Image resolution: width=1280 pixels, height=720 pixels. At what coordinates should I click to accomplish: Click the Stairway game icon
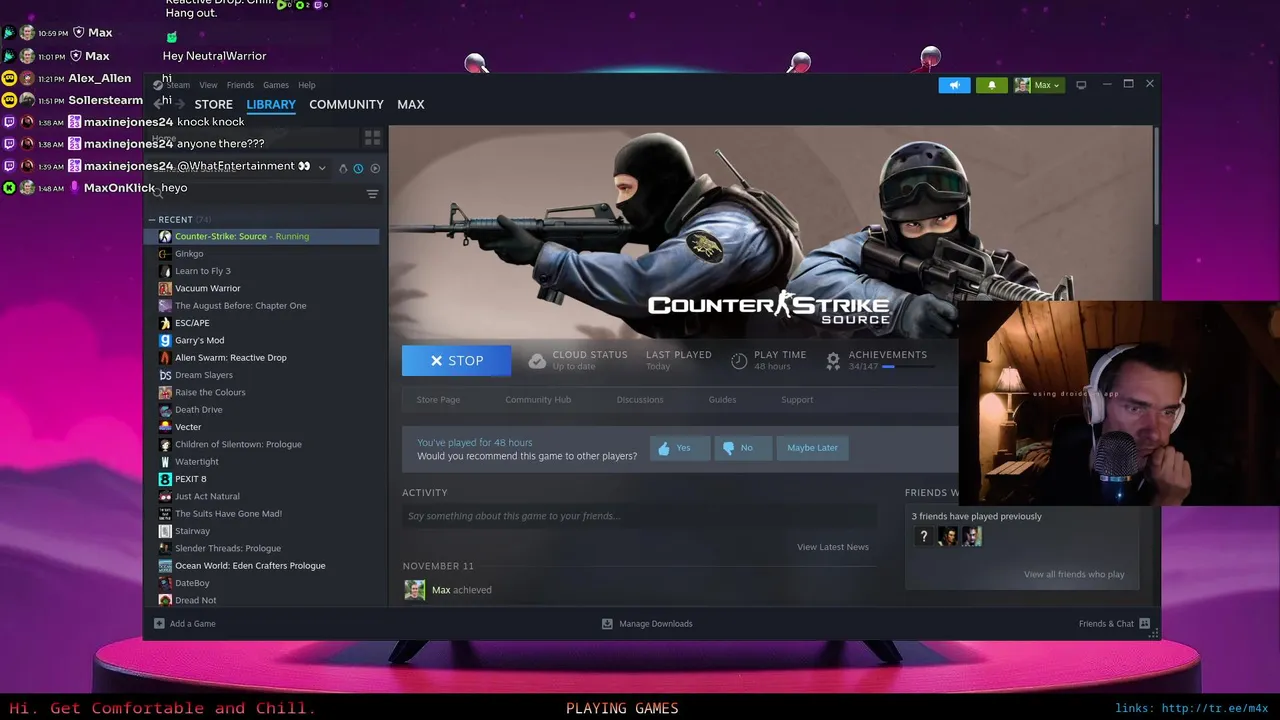(x=165, y=531)
